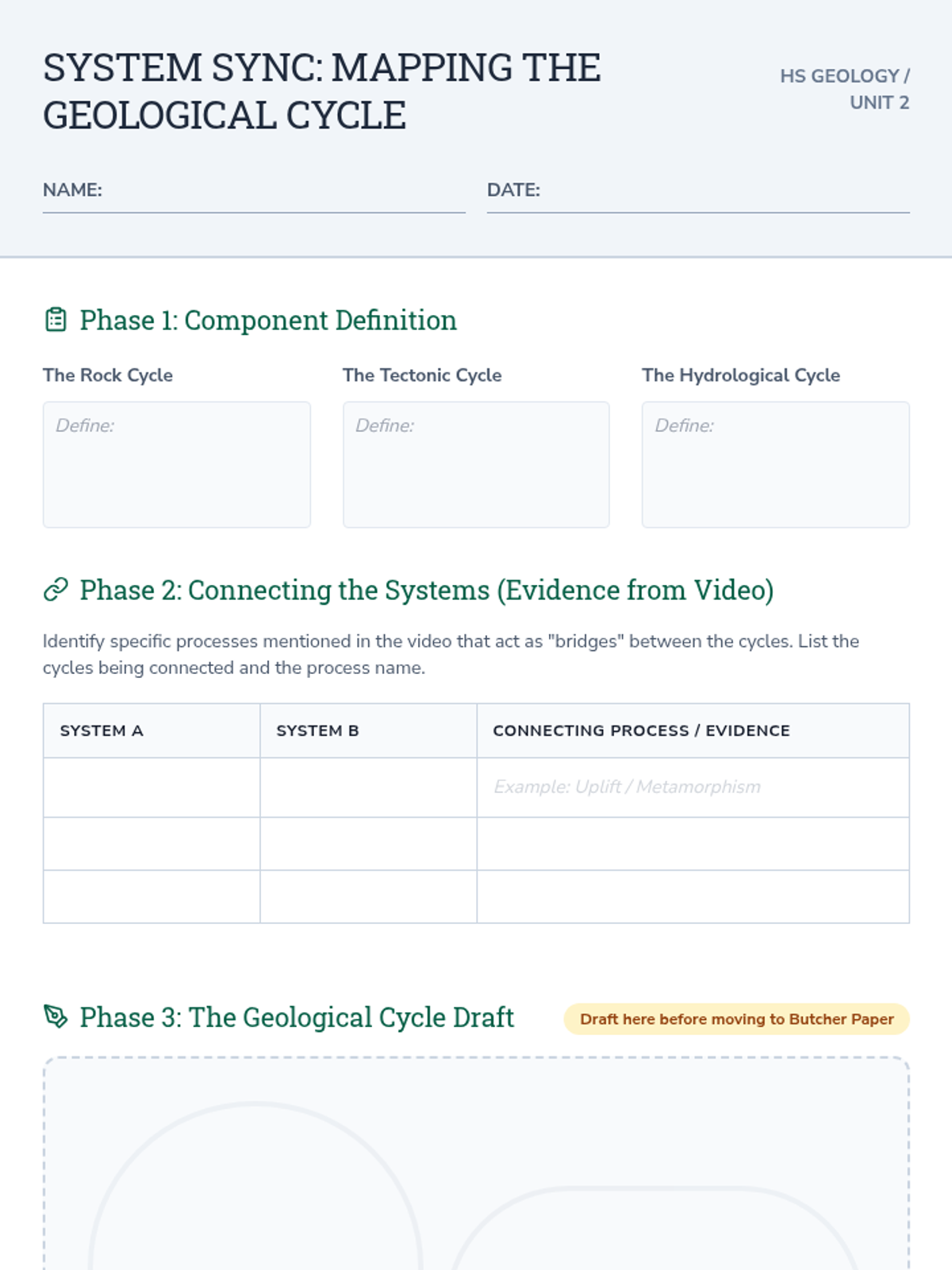Screen dimensions: 952x1270
Task: Click second row Connecting Process cell
Action: tap(693, 844)
